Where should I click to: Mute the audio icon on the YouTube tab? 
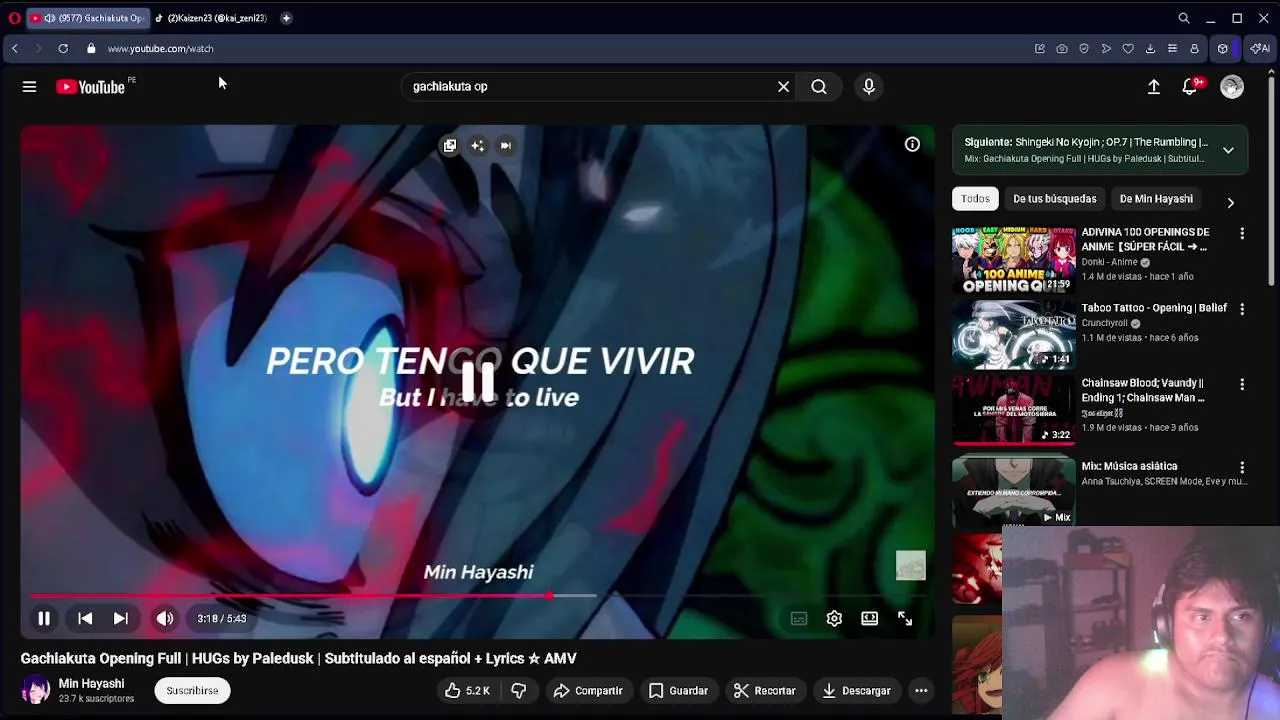click(x=49, y=18)
